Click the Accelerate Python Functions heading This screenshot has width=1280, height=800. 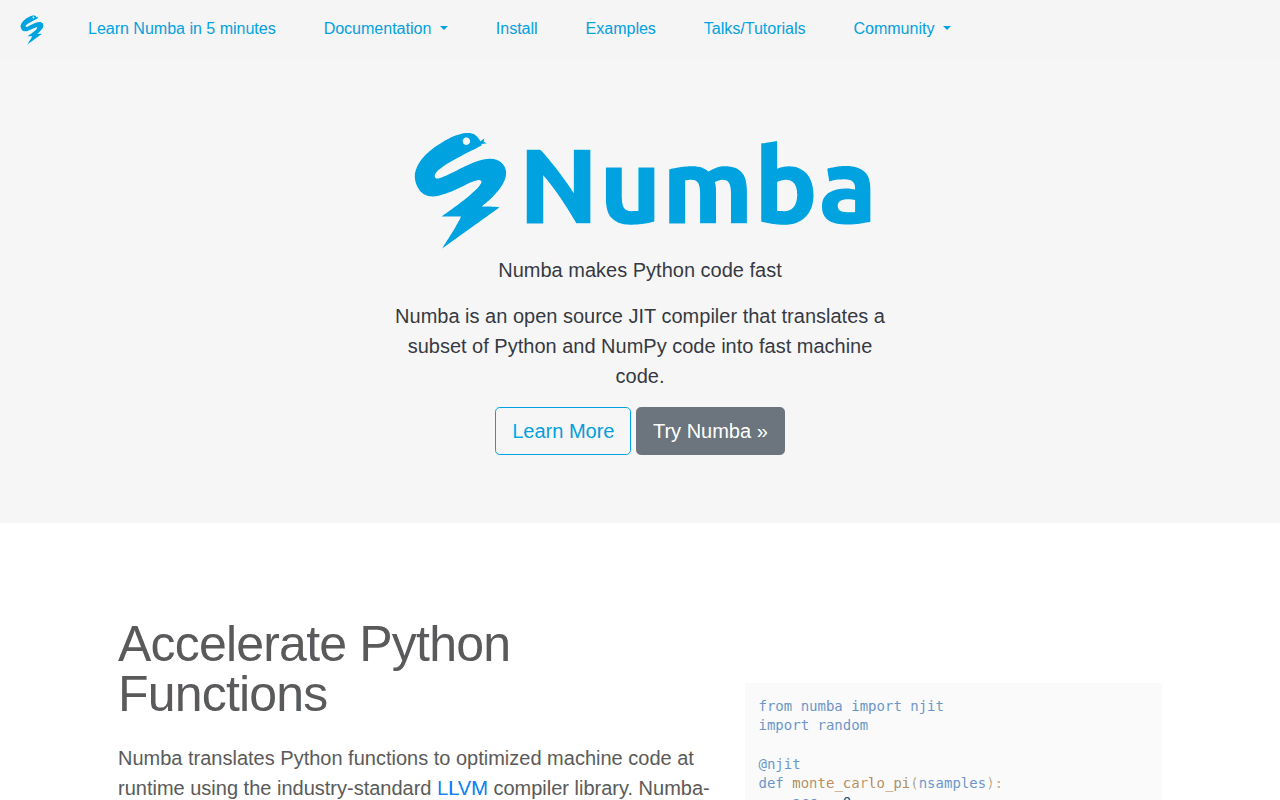tap(314, 669)
